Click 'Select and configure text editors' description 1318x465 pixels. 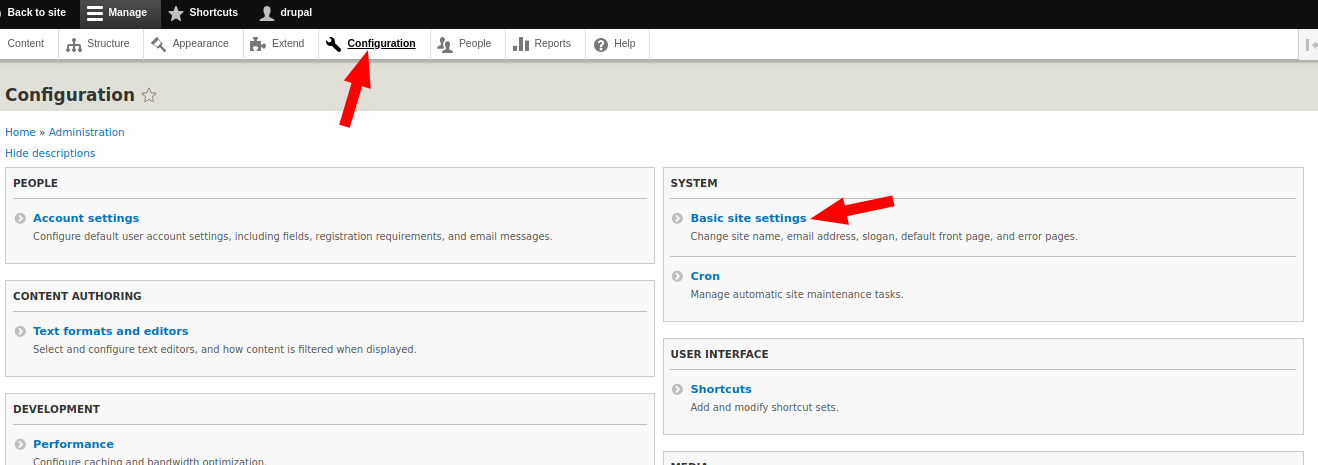225,350
